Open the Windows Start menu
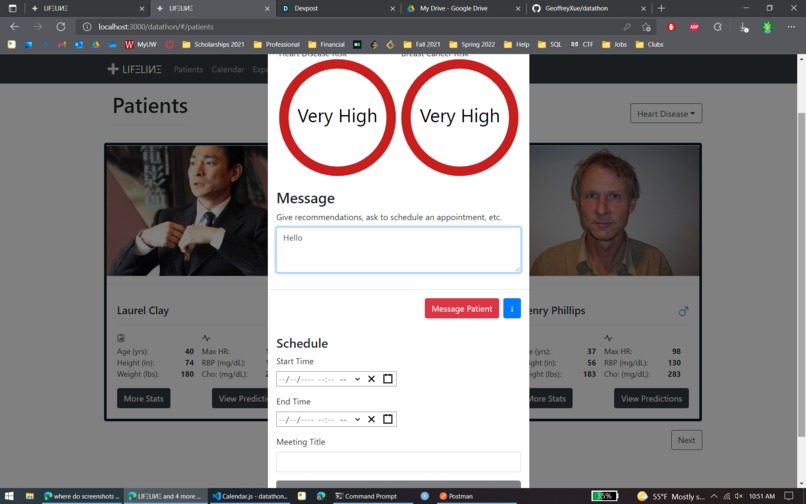Screen dimensions: 806x504 9,496
